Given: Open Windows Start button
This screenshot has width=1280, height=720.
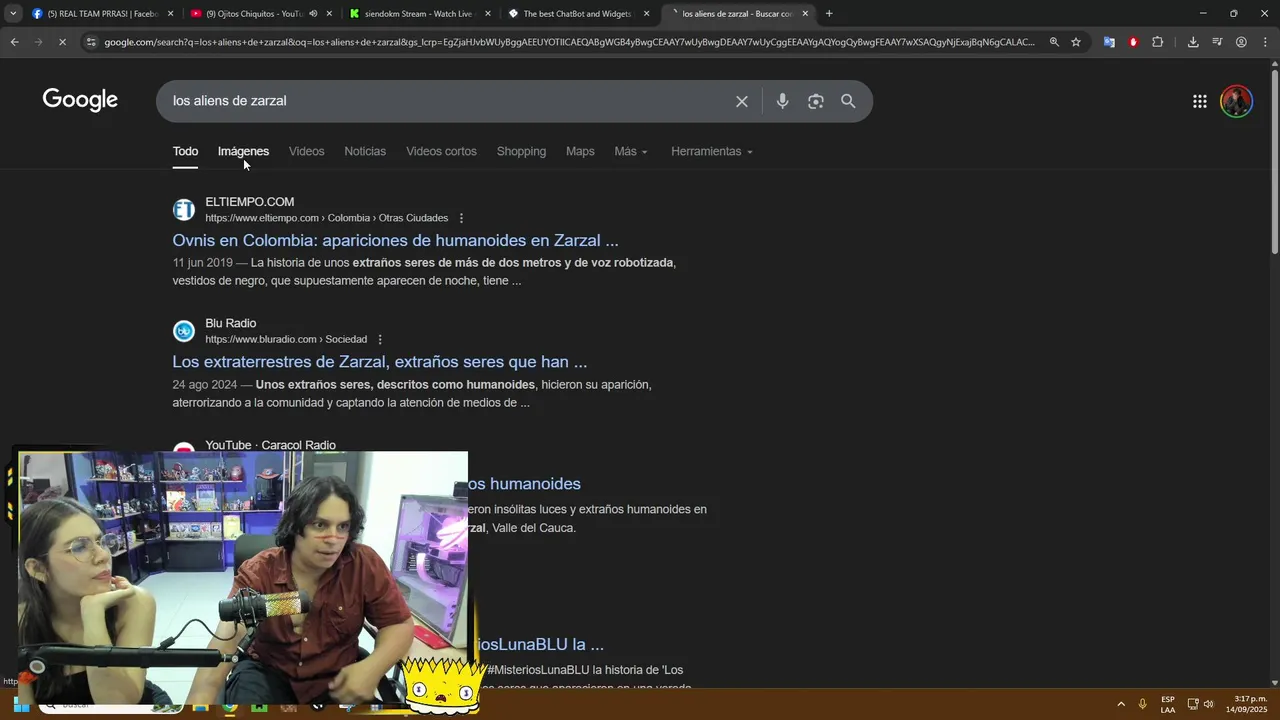Looking at the screenshot, I should coord(21,704).
